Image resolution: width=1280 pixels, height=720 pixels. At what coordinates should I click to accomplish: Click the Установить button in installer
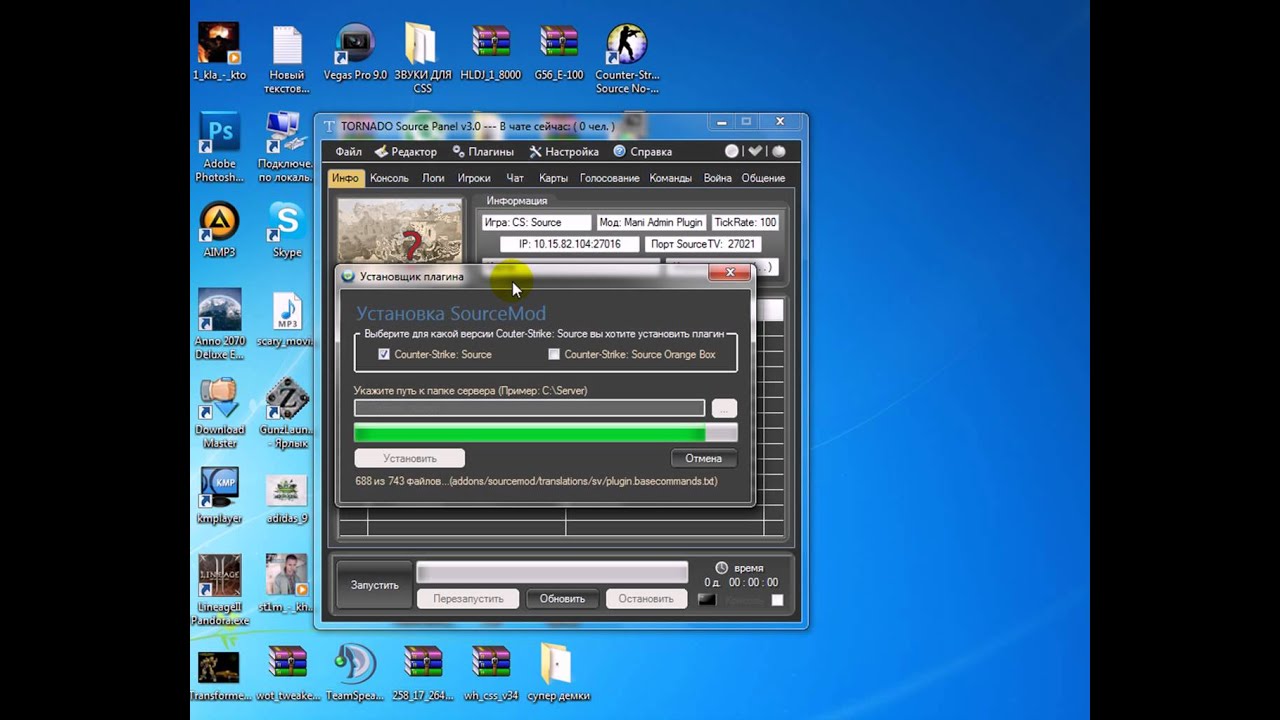pyautogui.click(x=410, y=458)
